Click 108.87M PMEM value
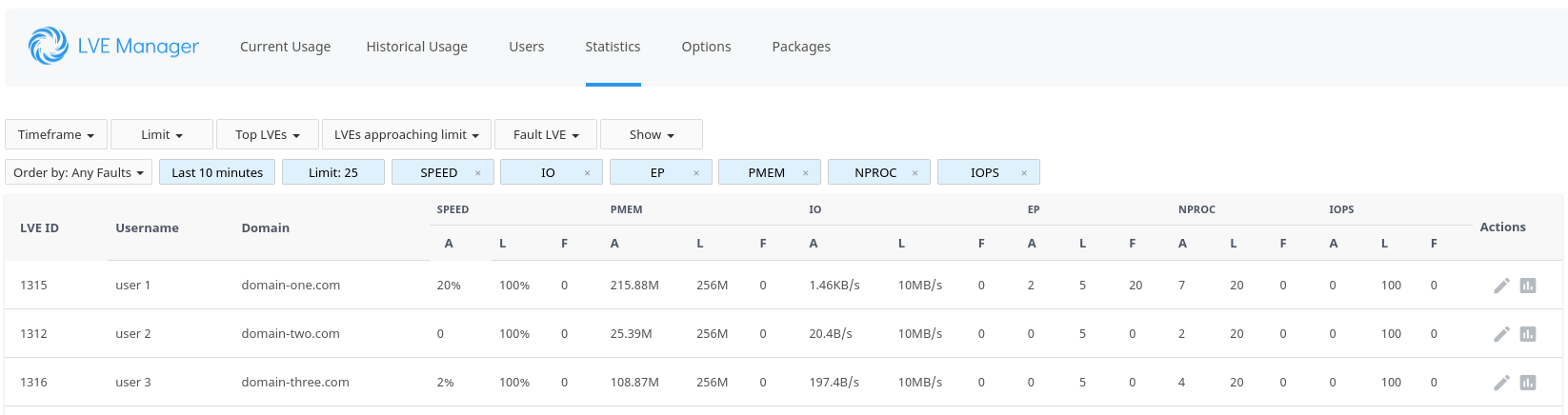This screenshot has width=1568, height=415. tap(634, 383)
